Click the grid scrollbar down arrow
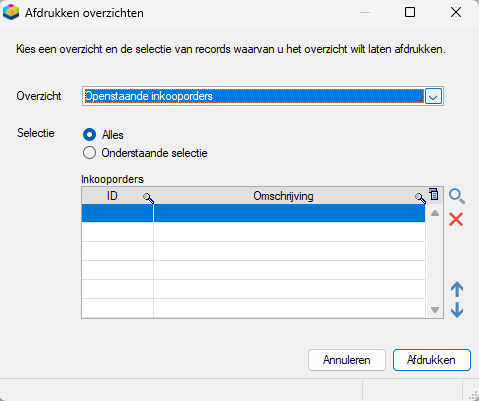Screen dimensions: 479x401 click(435, 310)
